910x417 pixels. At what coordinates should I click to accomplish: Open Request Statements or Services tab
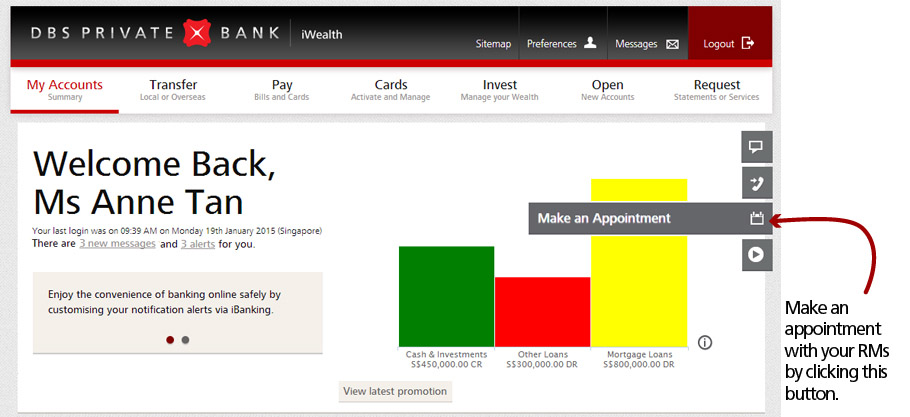(x=717, y=90)
